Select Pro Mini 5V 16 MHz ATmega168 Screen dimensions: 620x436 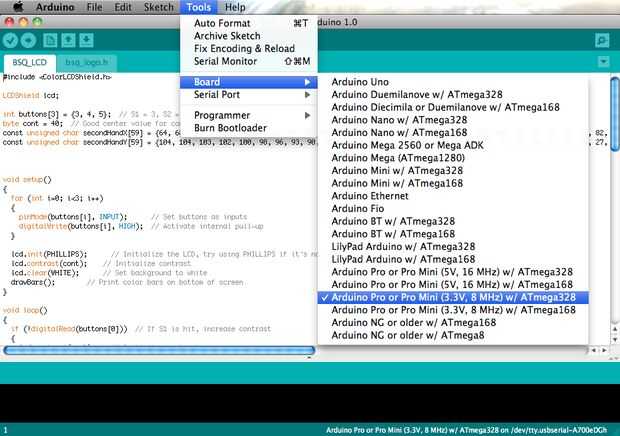tap(453, 284)
